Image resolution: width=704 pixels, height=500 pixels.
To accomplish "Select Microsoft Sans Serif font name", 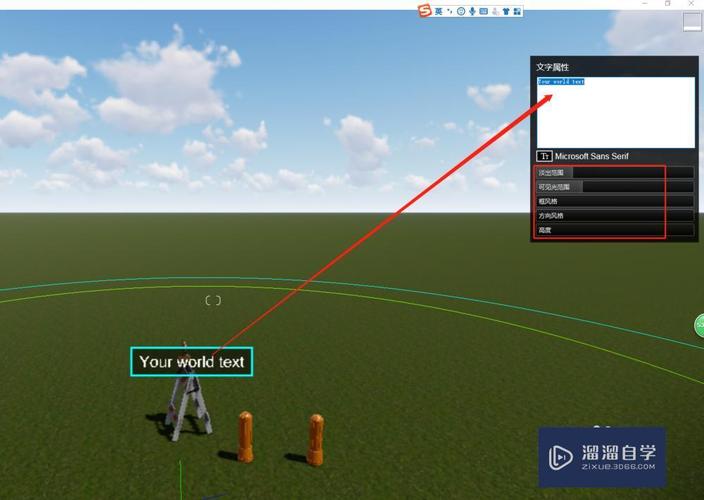I will coord(592,156).
